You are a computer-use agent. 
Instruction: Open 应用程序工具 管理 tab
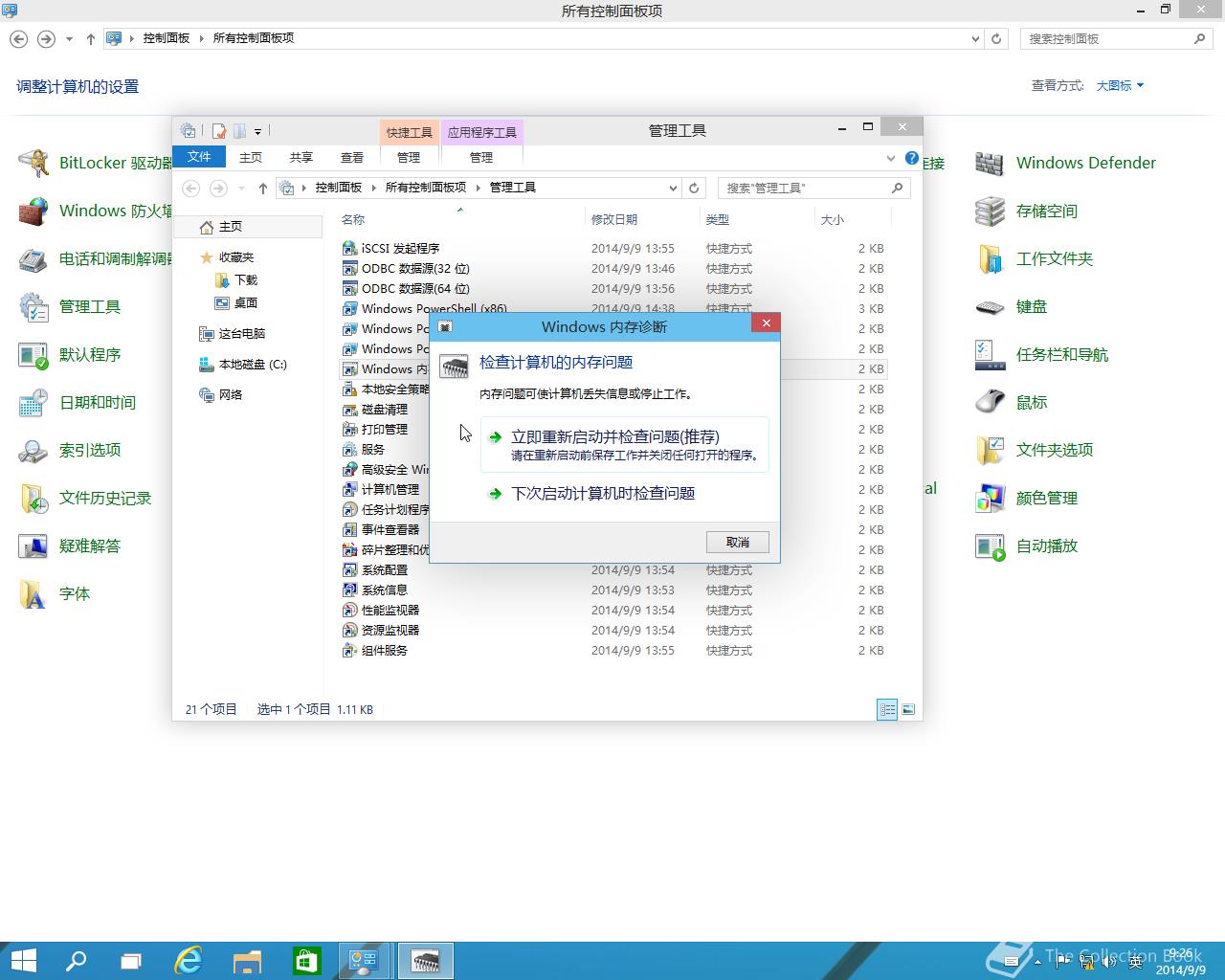[481, 157]
